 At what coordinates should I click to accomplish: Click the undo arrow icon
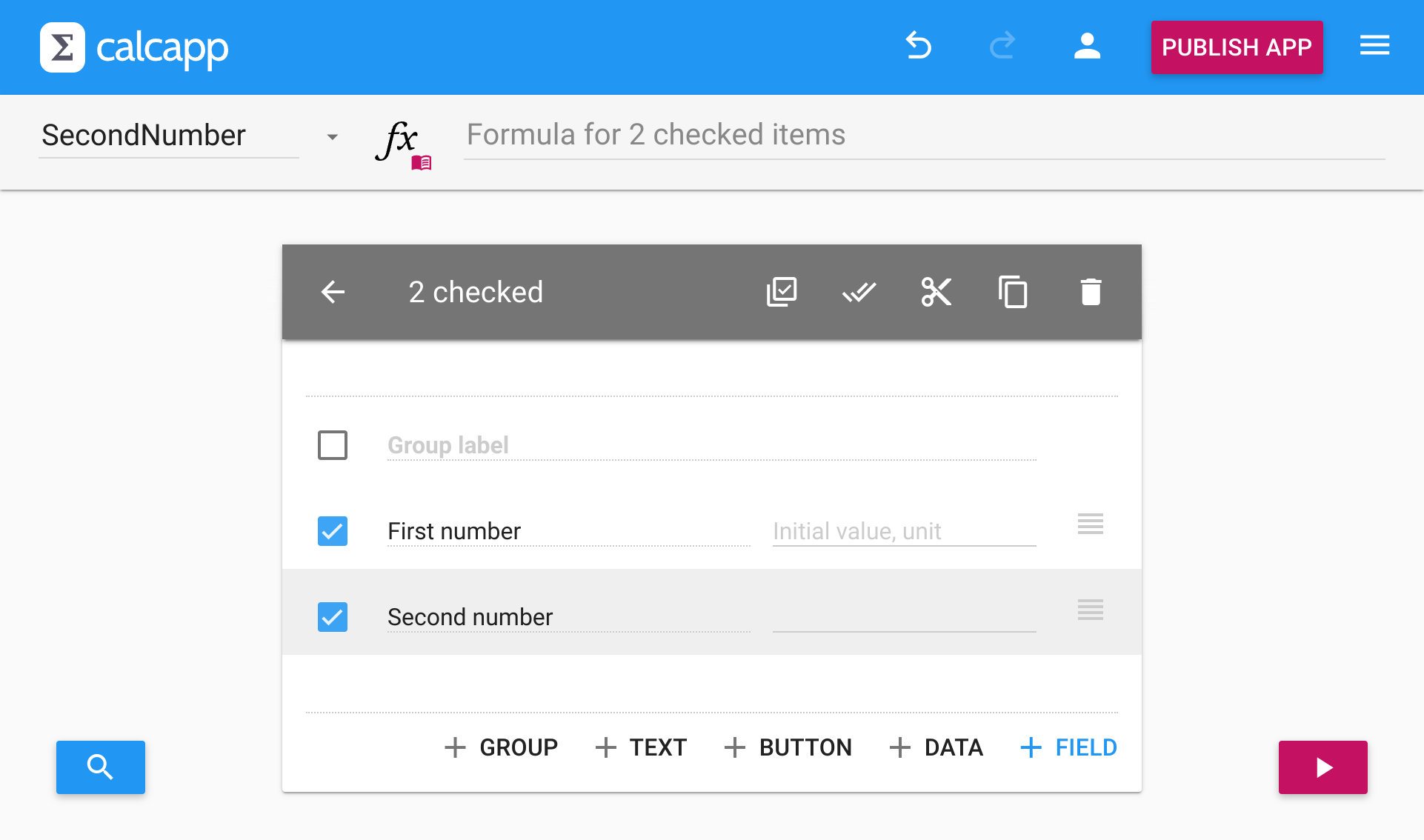coord(919,46)
